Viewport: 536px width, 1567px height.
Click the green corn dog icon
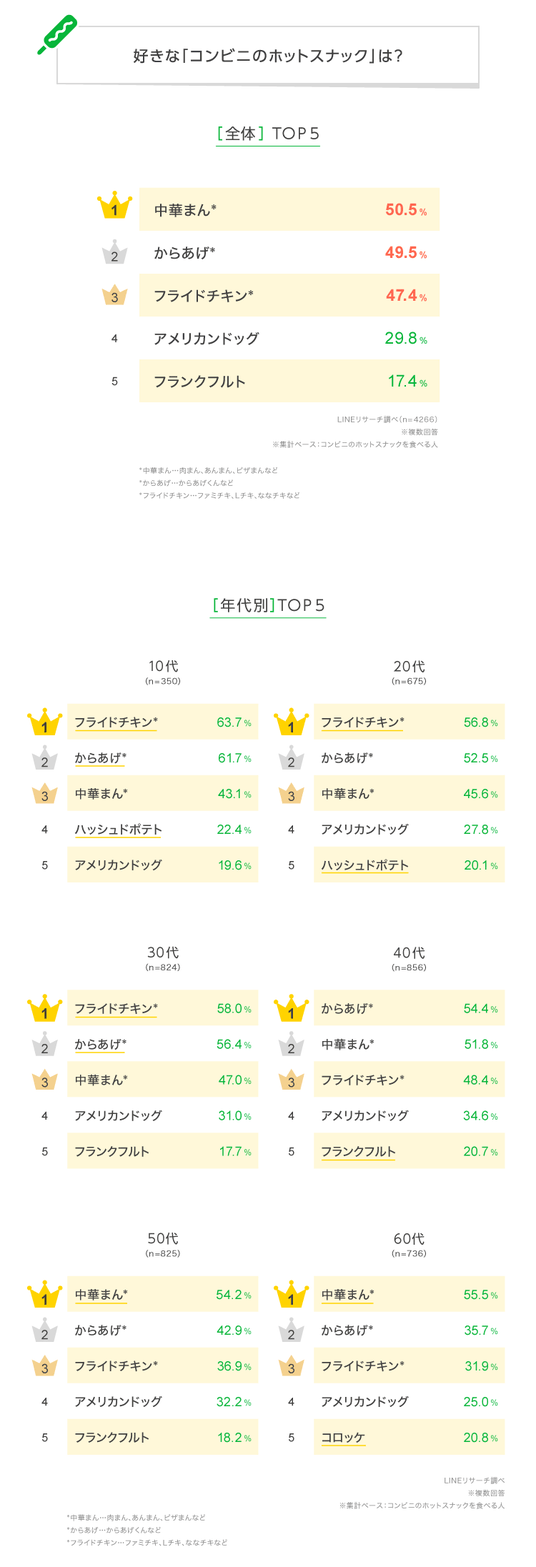pyautogui.click(x=57, y=33)
